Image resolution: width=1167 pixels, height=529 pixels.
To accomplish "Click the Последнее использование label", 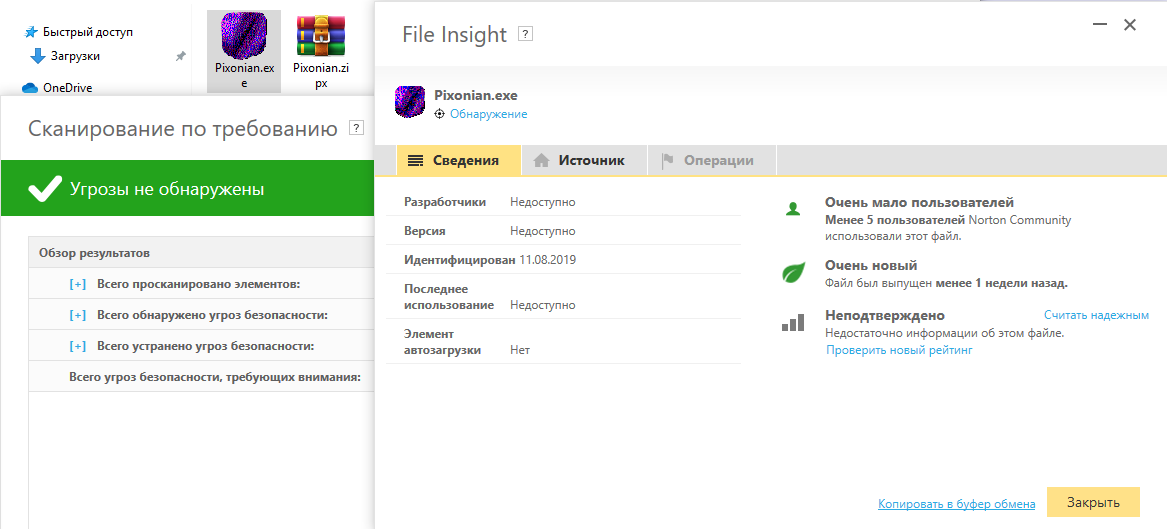I will point(450,297).
